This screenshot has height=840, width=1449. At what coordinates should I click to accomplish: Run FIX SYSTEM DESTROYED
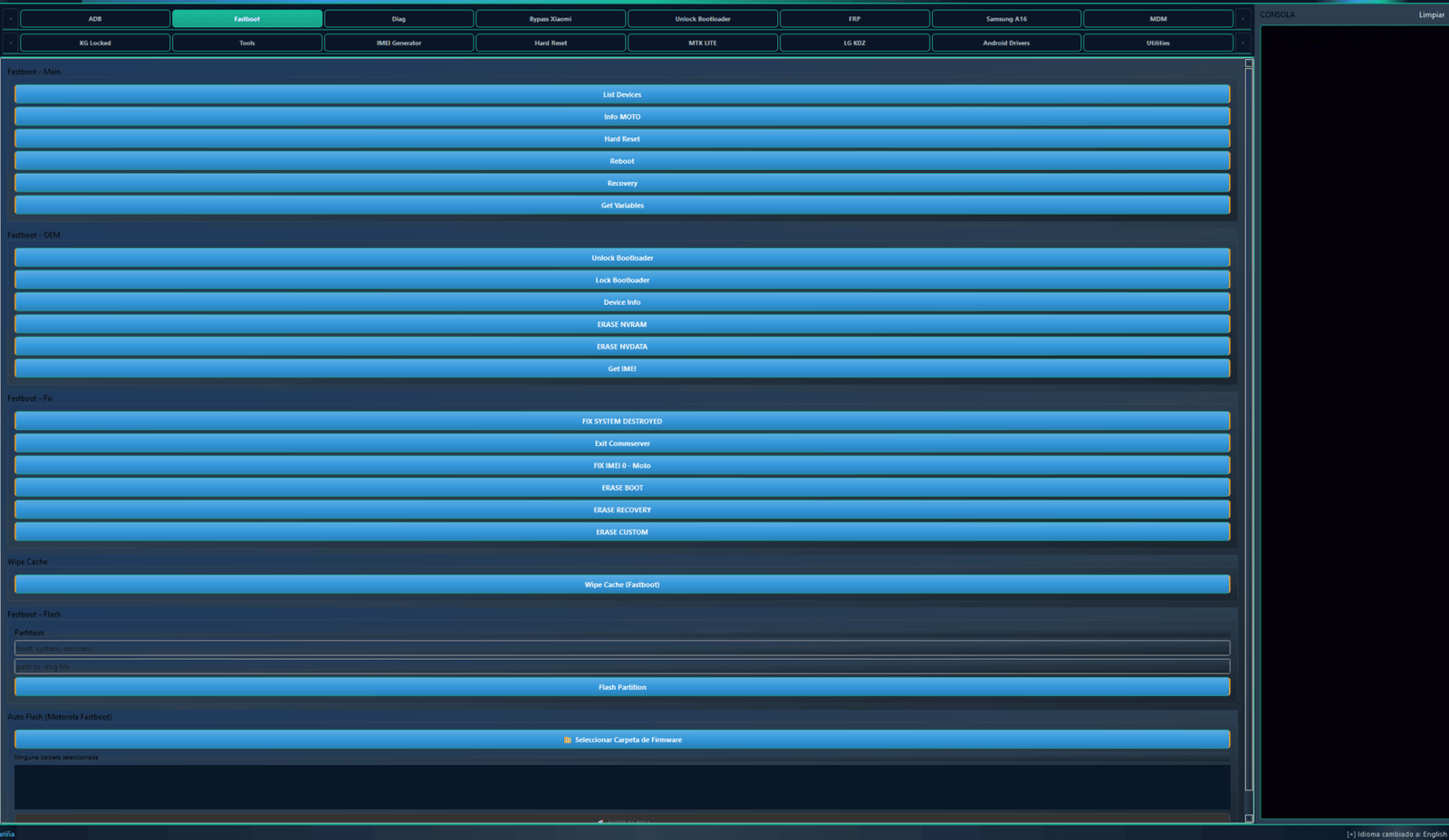click(x=622, y=421)
